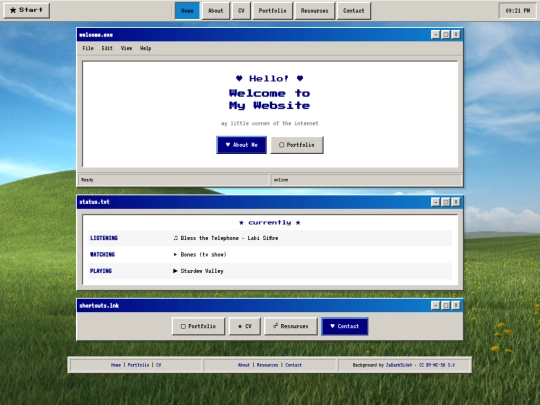Open the ZaDarkSide background credit link
Image resolution: width=540 pixels, height=405 pixels.
pos(399,365)
